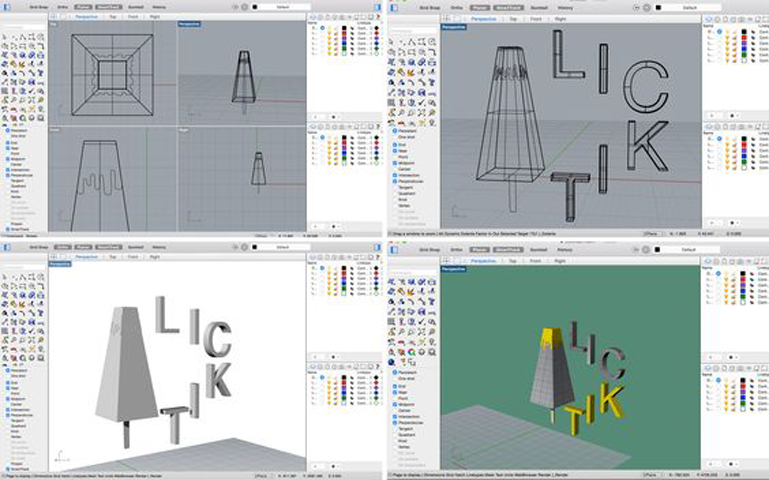The height and width of the screenshot is (480, 769).
Task: Toggle the Tangent osnap in green-background window
Action: point(405,429)
